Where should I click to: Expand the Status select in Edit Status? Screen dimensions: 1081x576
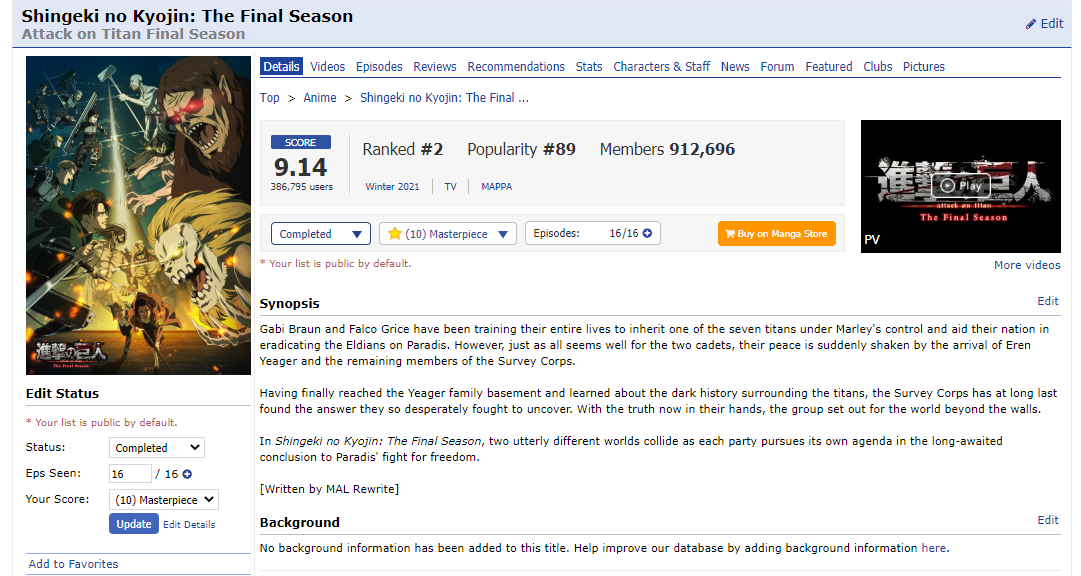pos(156,448)
